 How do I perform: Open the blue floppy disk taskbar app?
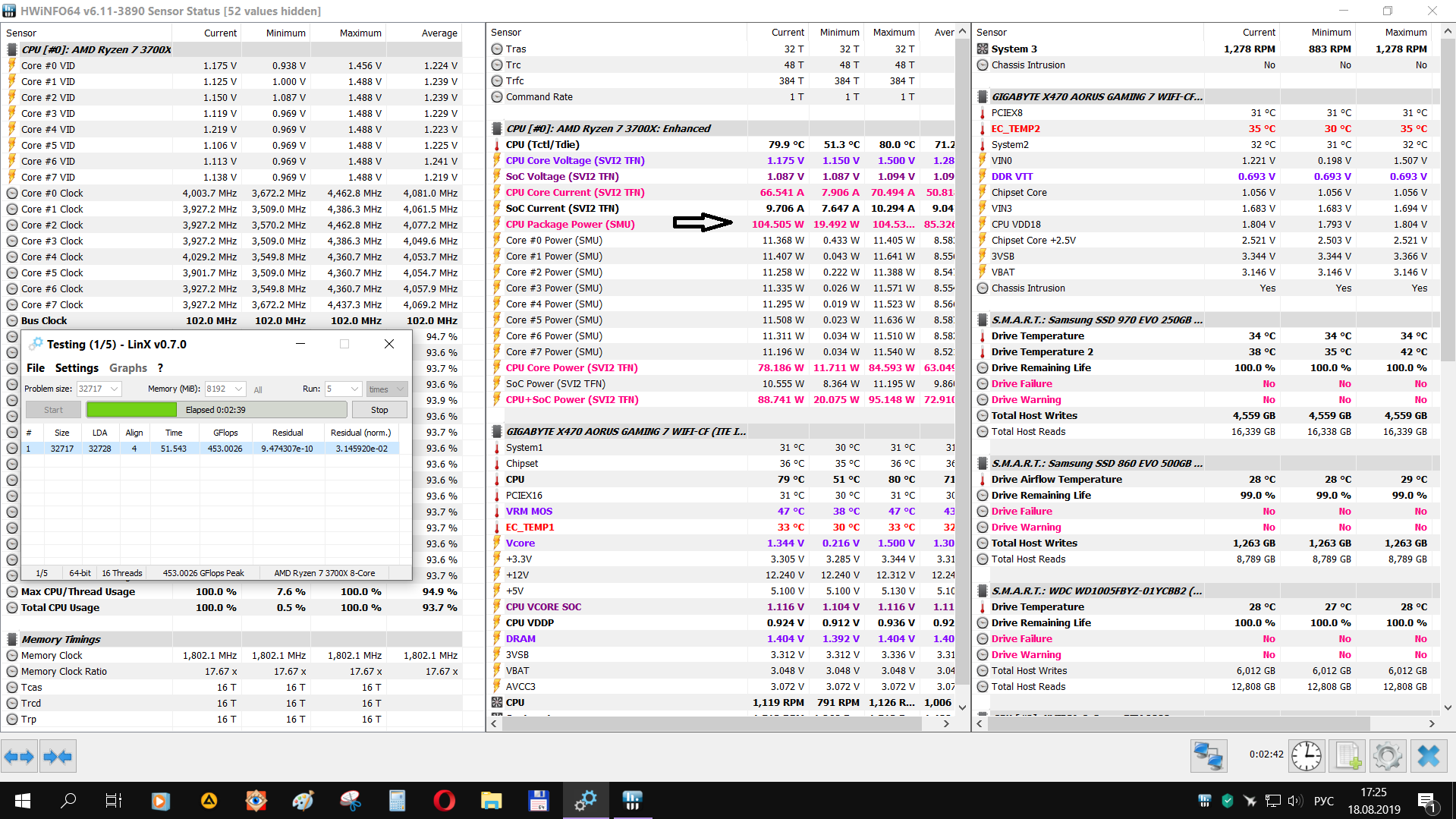pyautogui.click(x=539, y=801)
